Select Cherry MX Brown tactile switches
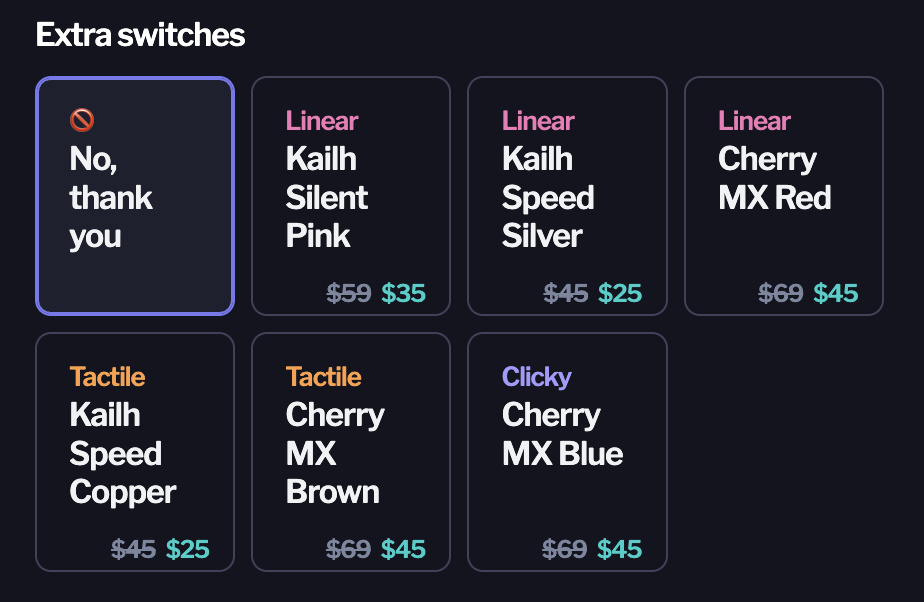924x602 pixels. point(351,452)
